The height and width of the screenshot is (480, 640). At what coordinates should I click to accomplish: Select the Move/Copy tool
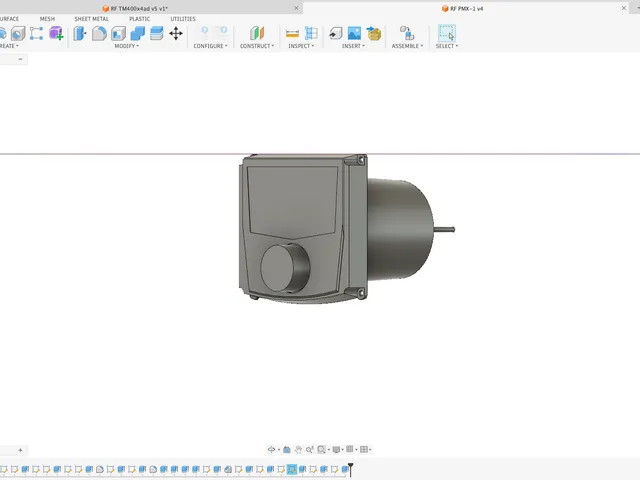[x=176, y=33]
